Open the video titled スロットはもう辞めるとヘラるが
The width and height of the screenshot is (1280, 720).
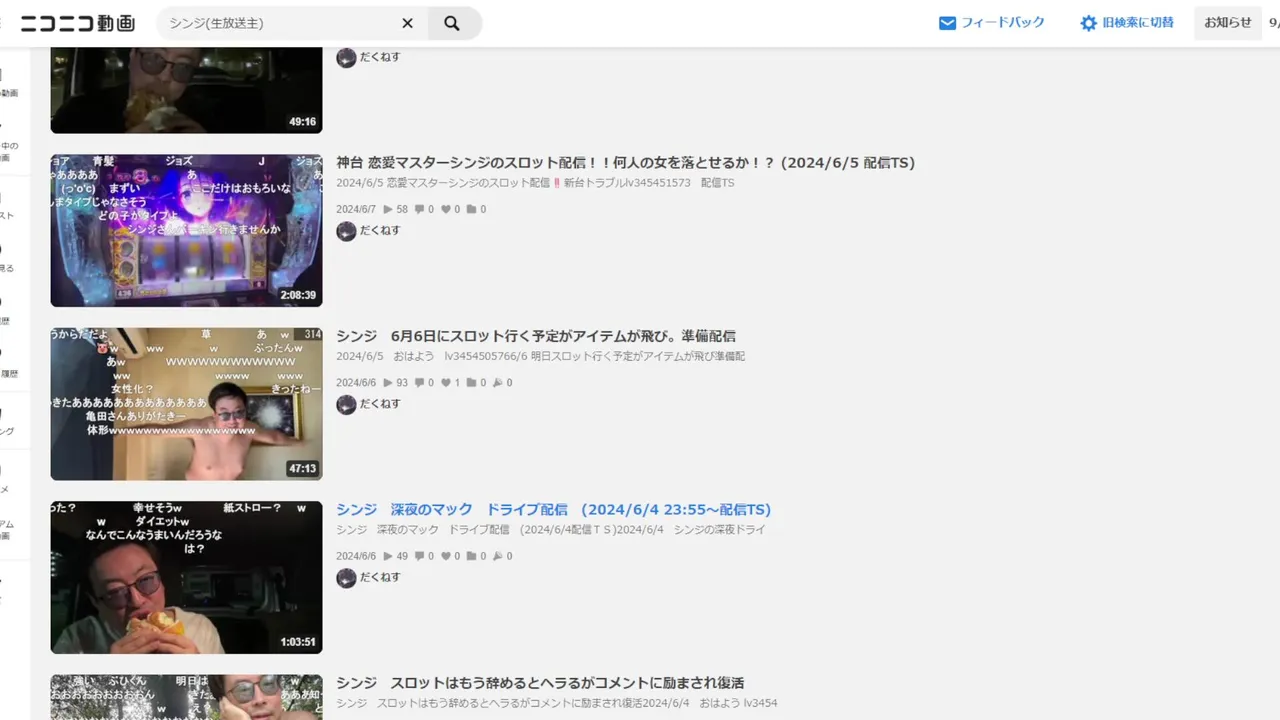540,683
